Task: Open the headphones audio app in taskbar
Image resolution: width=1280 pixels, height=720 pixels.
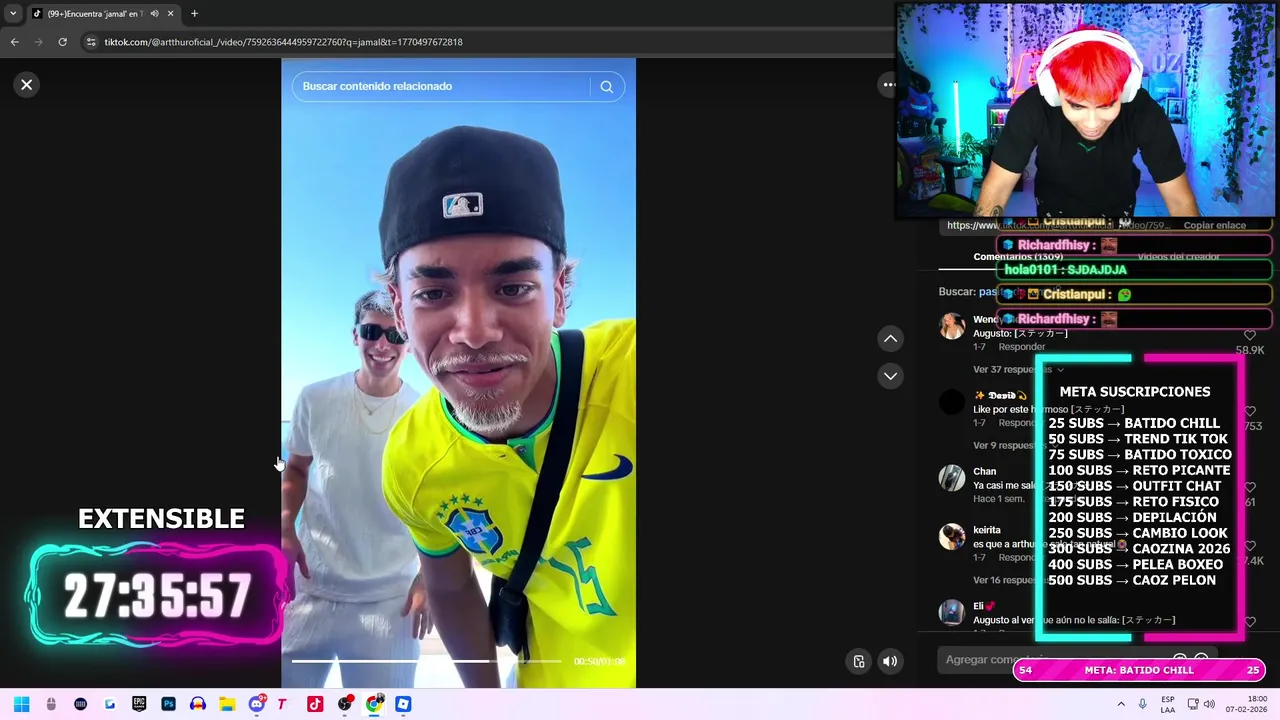Action: (198, 704)
